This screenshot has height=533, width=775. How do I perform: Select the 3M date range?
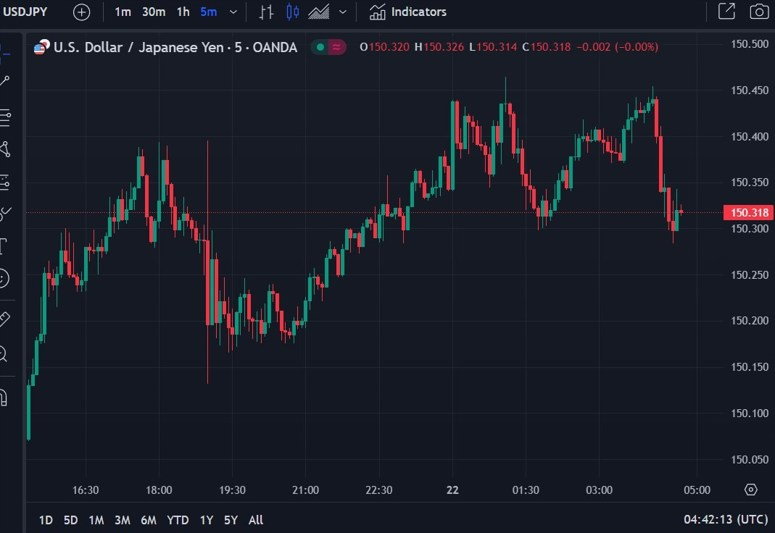pos(122,520)
